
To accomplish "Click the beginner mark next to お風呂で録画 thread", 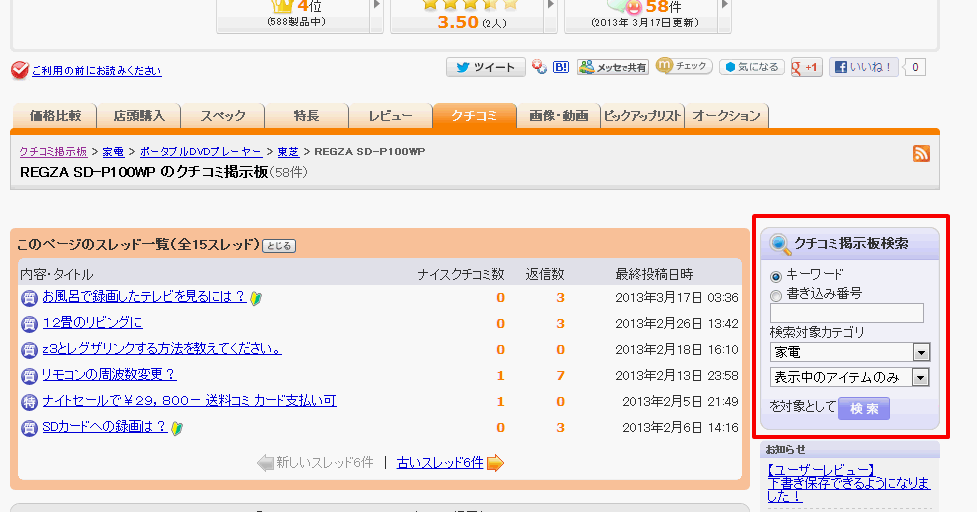I will [255, 298].
